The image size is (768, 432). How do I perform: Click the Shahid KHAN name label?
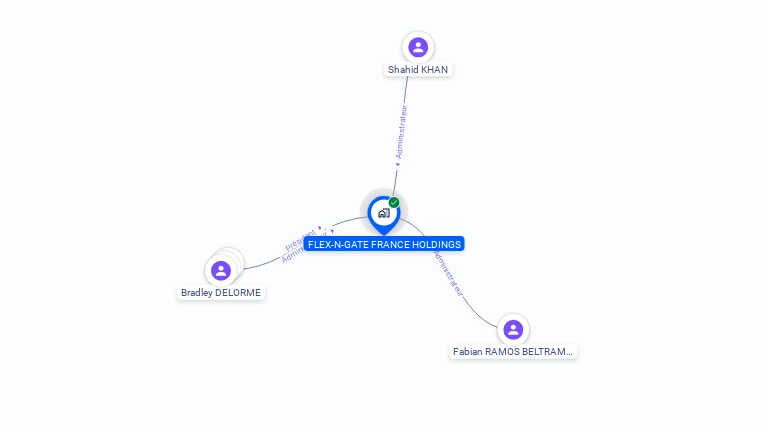(418, 70)
